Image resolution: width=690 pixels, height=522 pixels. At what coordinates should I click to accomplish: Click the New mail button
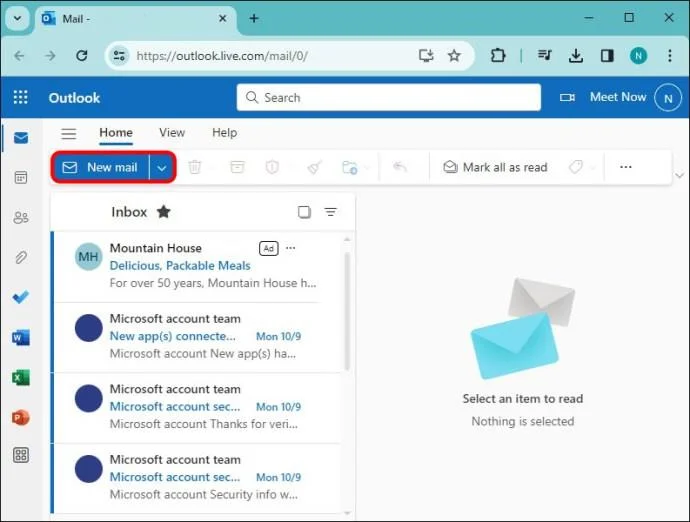click(x=101, y=167)
